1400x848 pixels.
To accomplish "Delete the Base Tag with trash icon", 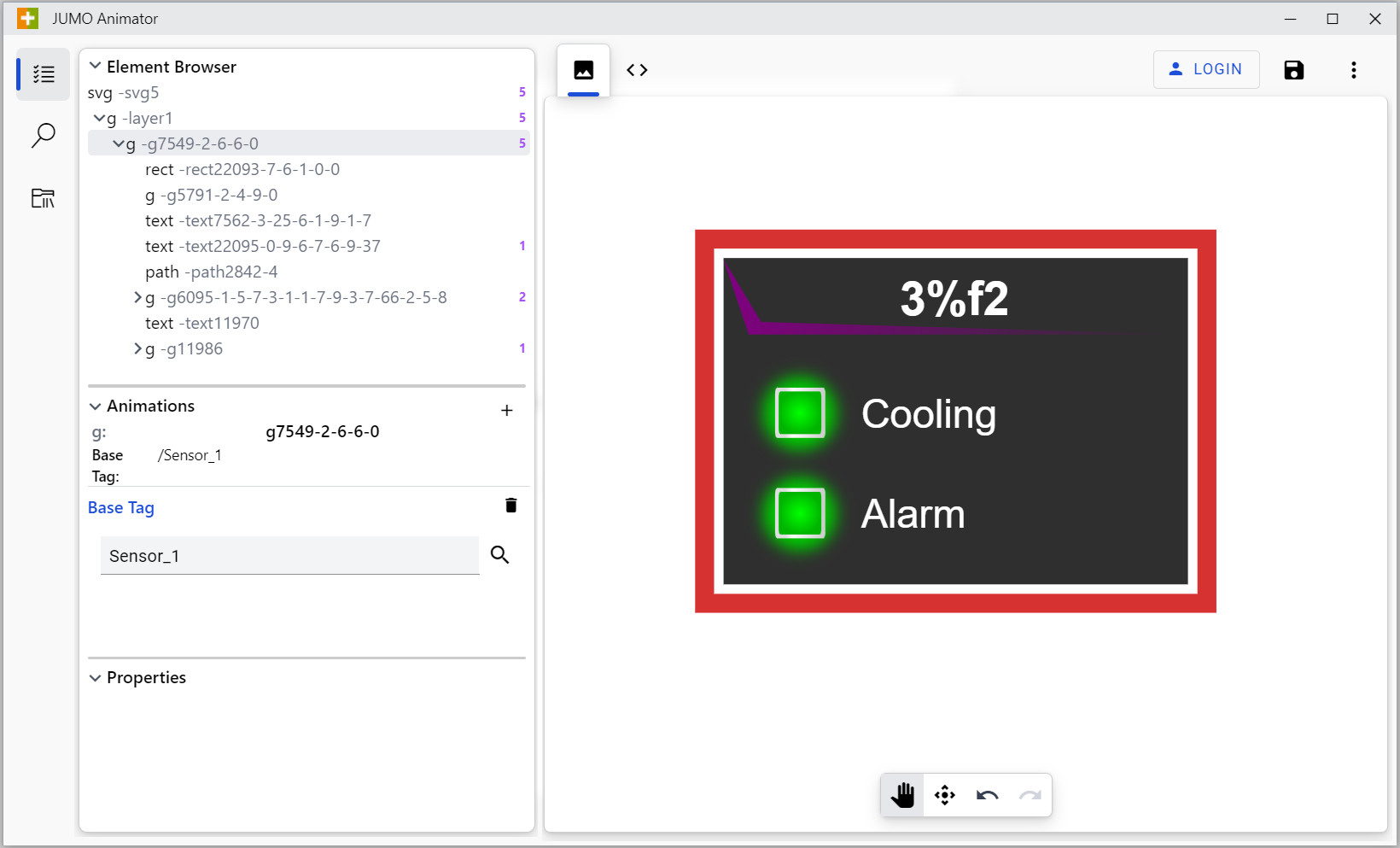I will (510, 506).
